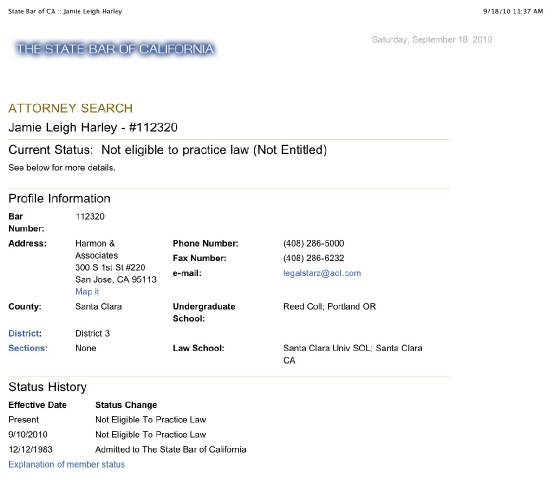Click the bar number value 112320
This screenshot has height=480, width=560.
tap(90, 216)
